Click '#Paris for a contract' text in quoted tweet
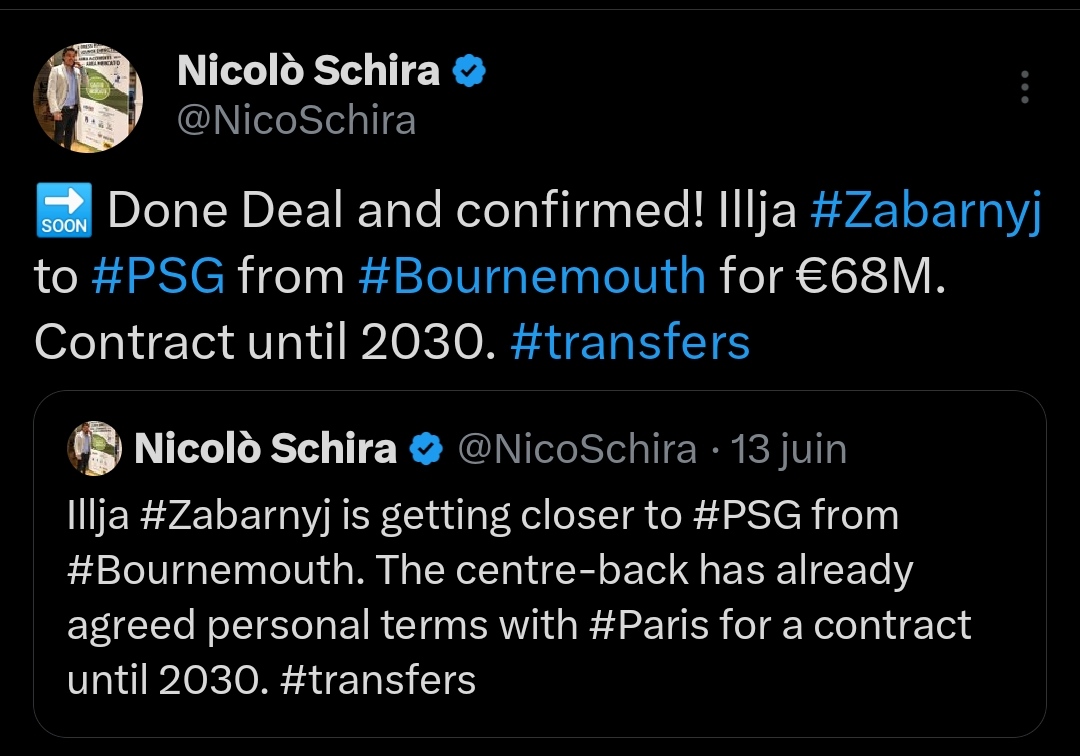 click(780, 625)
